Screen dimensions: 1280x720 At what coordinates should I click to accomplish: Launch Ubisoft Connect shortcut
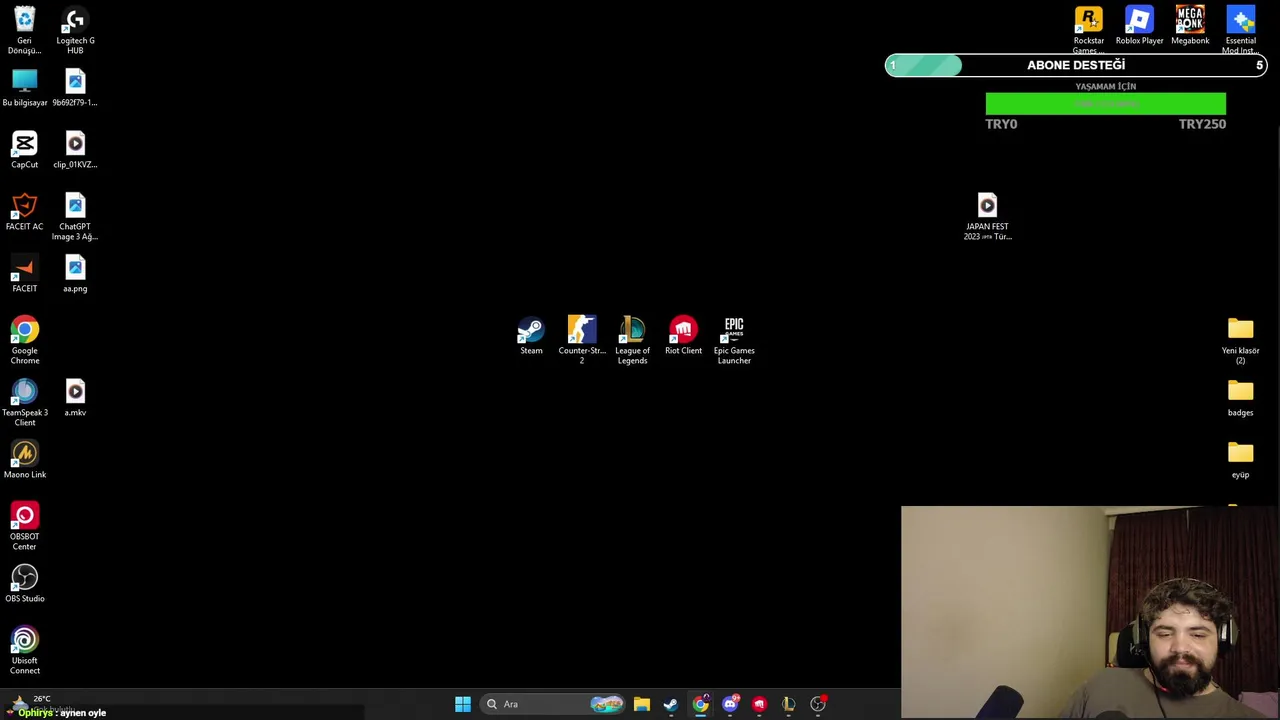click(24, 651)
